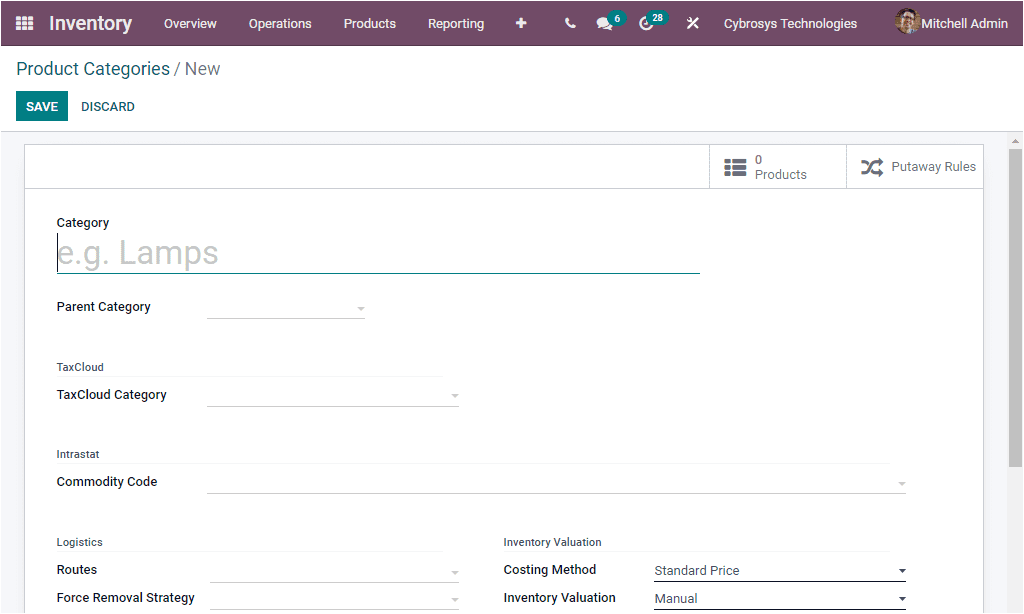
Task: View activities via the clock icon badge 28
Action: [x=646, y=23]
